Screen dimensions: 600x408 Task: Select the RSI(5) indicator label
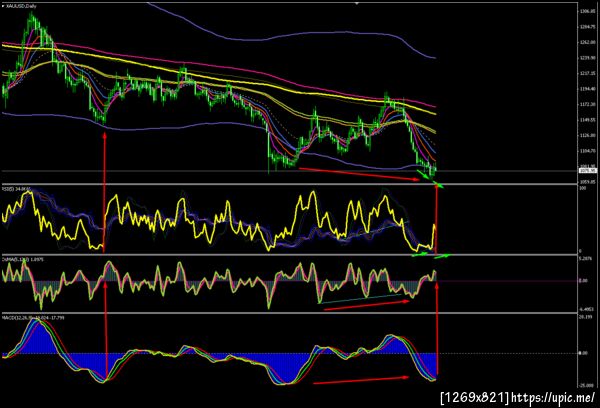tap(16, 189)
